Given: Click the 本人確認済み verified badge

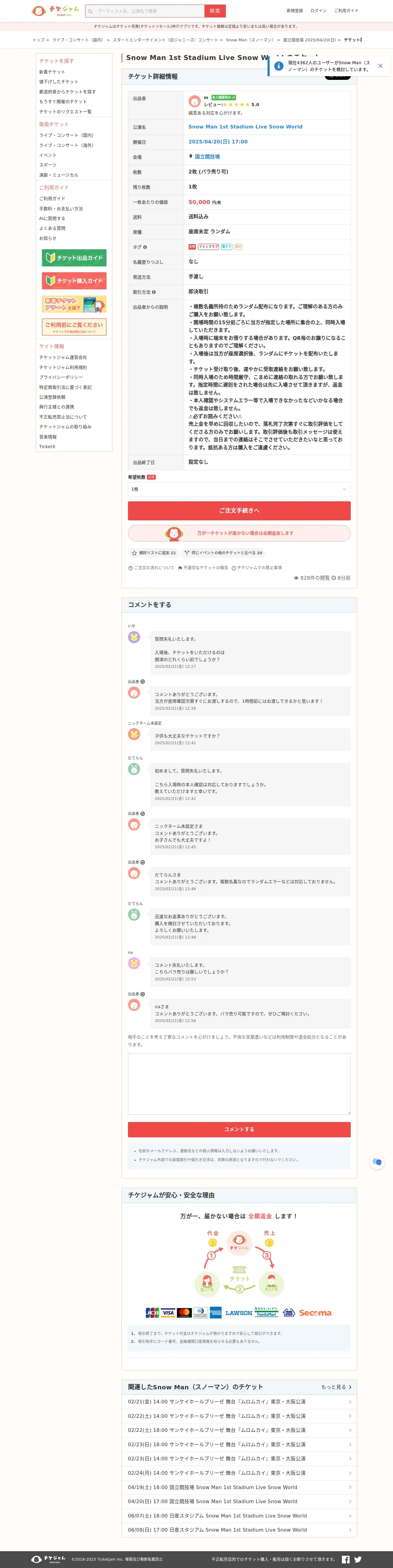Looking at the screenshot, I should coord(224,97).
